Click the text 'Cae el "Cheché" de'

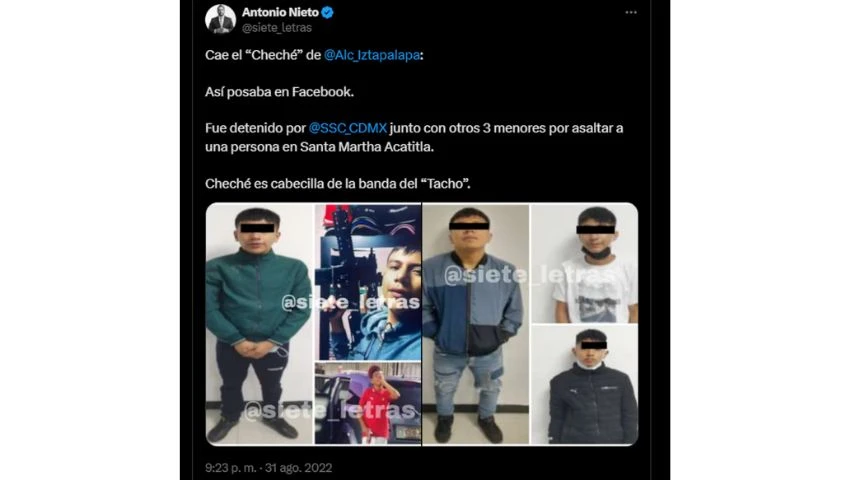tap(263, 55)
